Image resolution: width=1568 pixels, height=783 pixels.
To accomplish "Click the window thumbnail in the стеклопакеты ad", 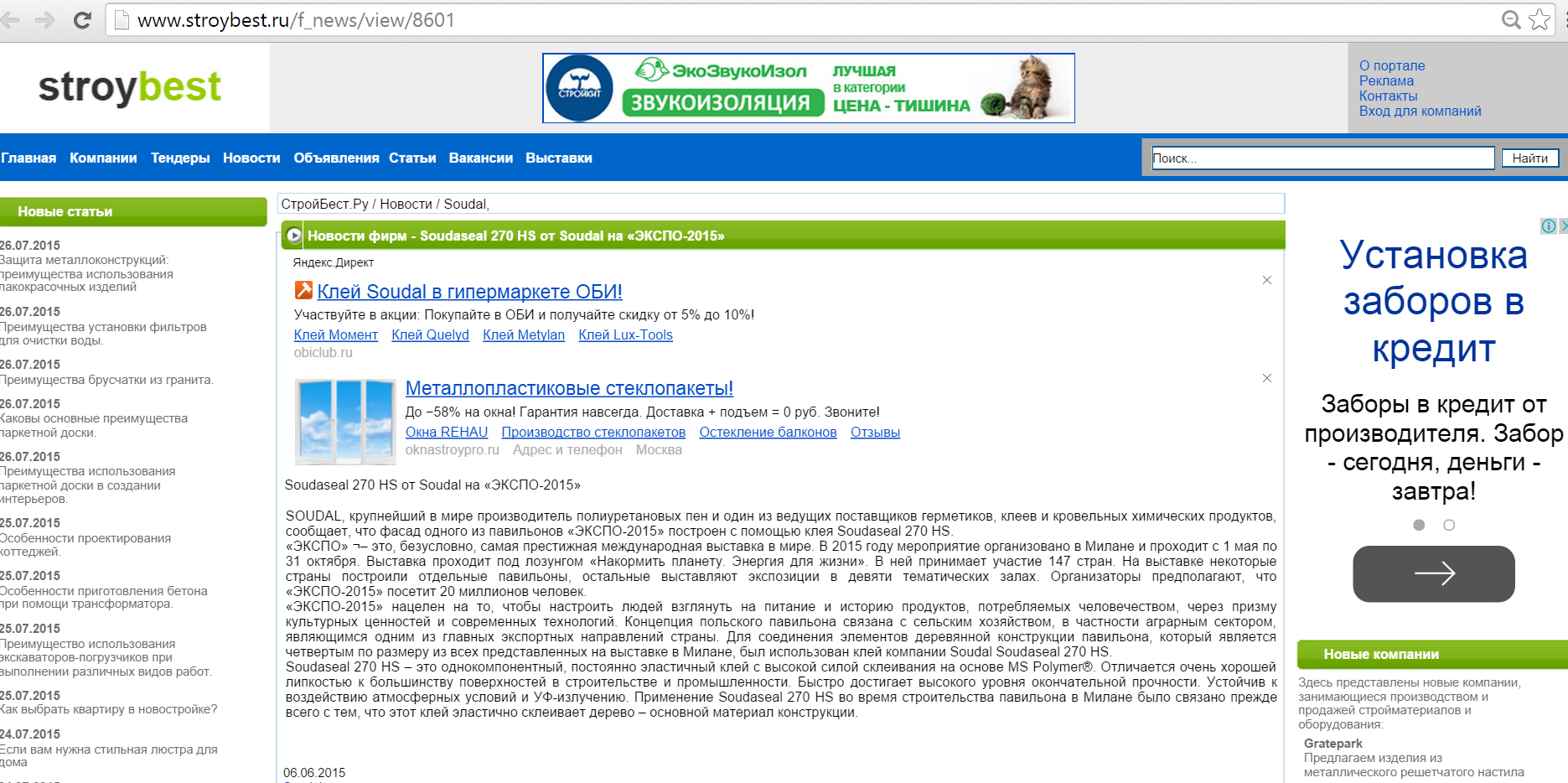I will click(x=345, y=422).
